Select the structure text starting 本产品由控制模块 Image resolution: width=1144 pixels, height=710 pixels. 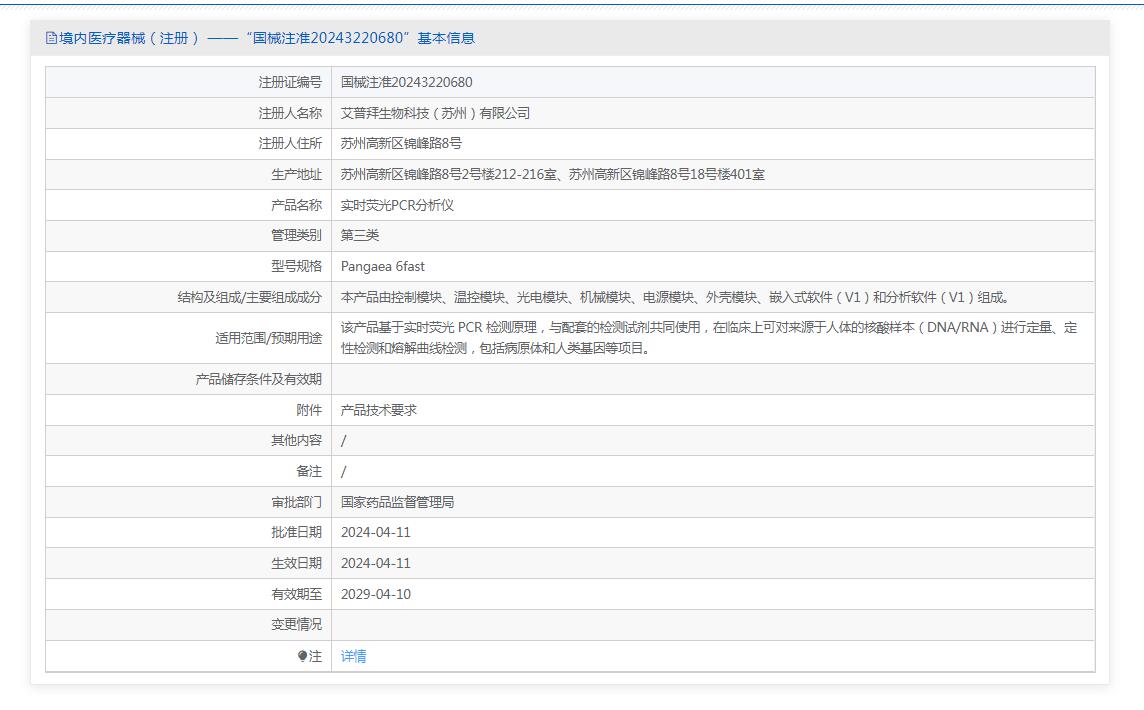675,297
